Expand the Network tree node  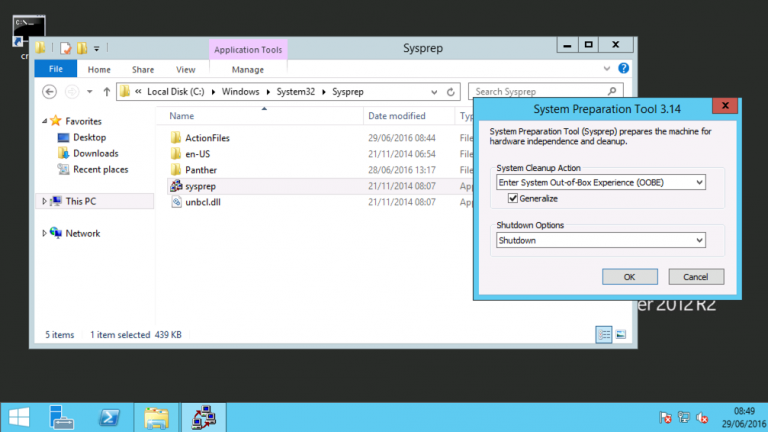(44, 233)
